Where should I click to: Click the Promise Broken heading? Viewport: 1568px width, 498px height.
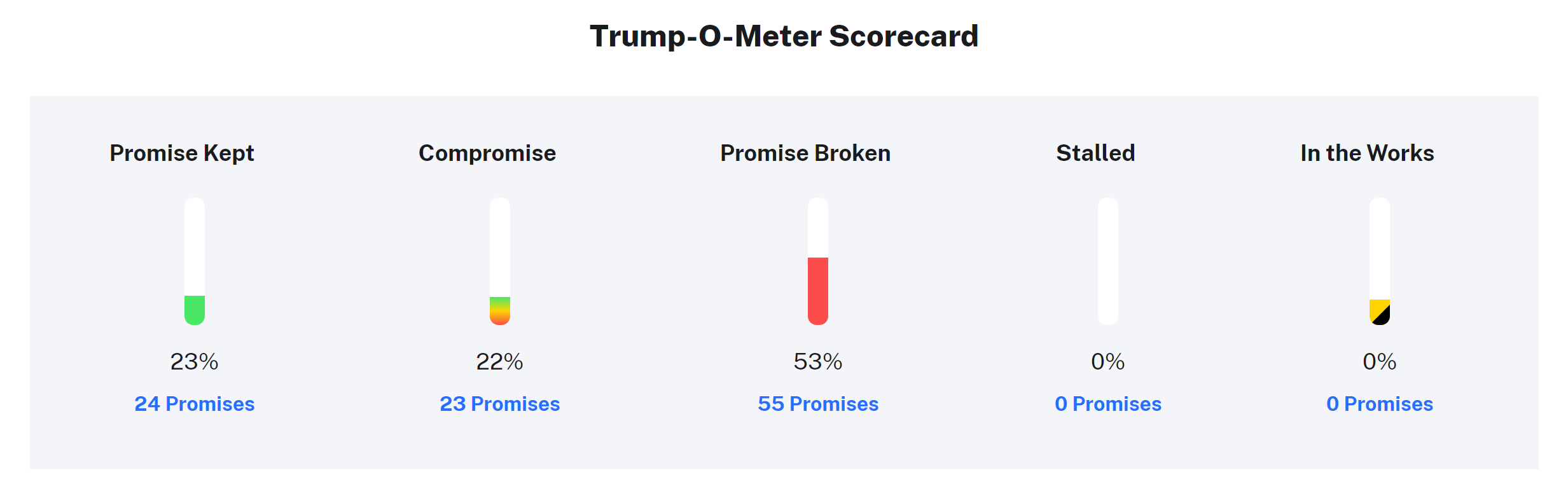805,153
